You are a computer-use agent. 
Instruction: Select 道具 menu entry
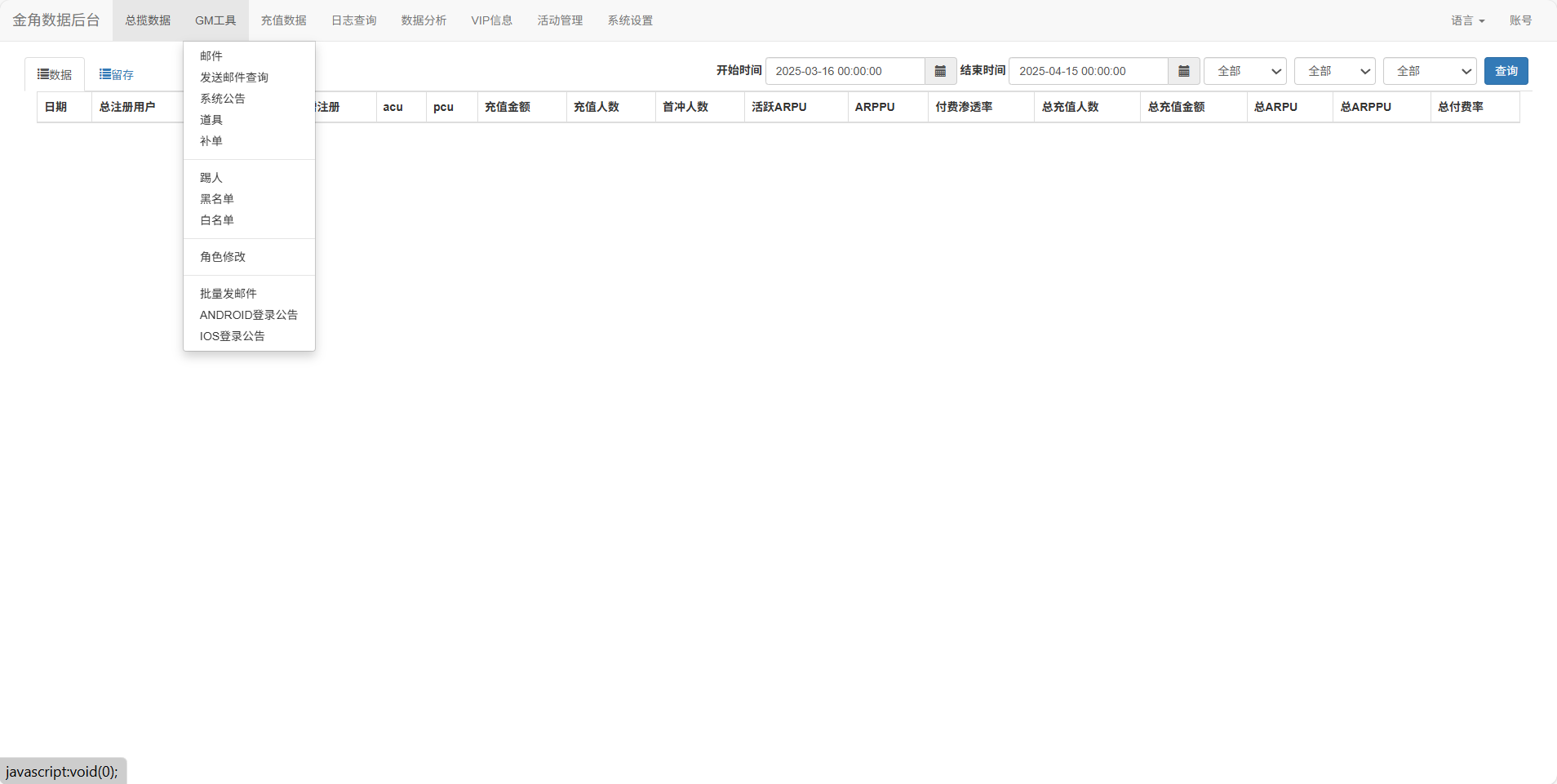[x=249, y=119]
